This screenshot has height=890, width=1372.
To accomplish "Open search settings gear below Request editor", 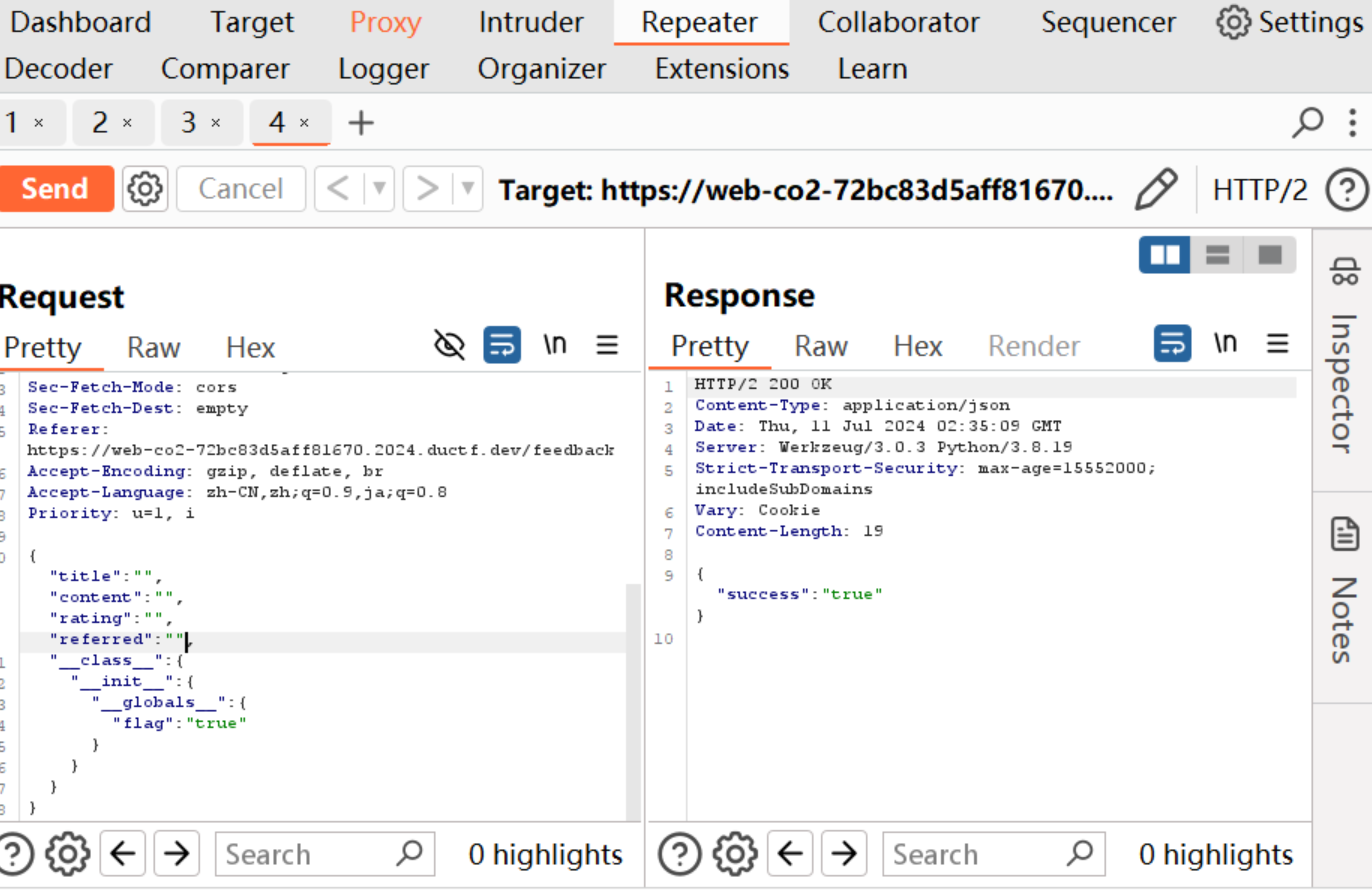I will [68, 853].
